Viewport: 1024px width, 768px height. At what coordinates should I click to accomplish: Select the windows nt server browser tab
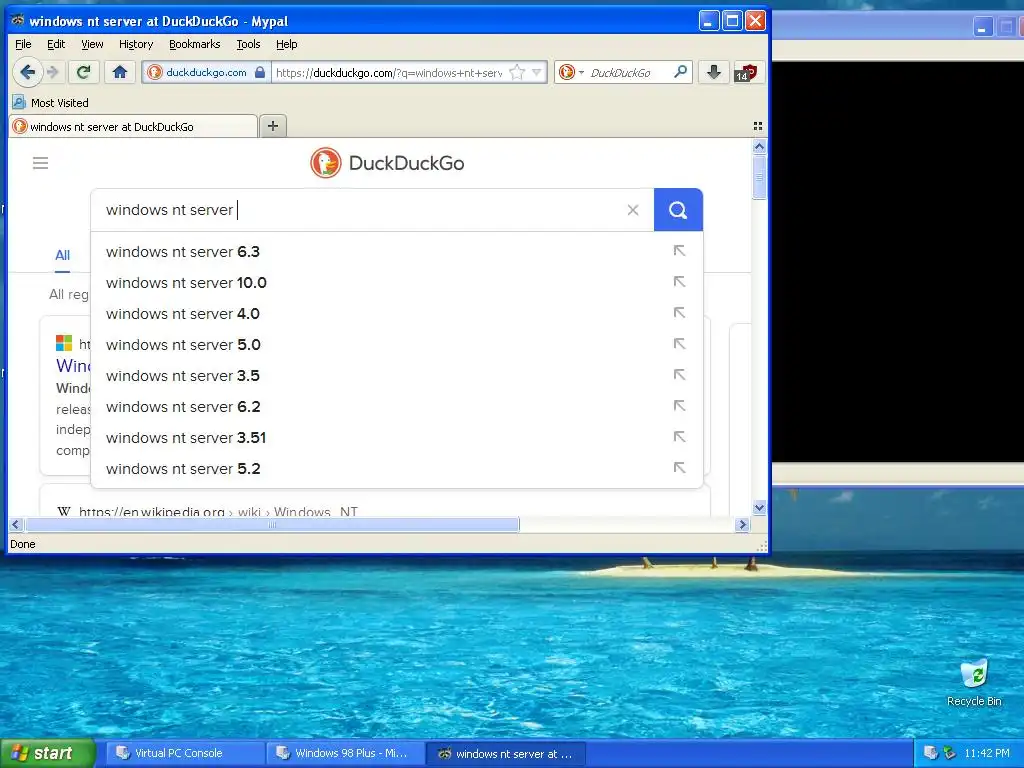tap(133, 127)
